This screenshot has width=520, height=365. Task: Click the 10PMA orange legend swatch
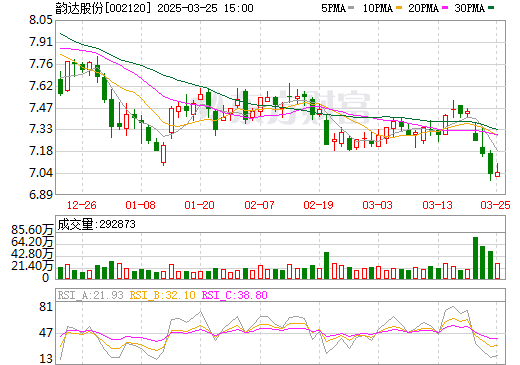point(399,8)
